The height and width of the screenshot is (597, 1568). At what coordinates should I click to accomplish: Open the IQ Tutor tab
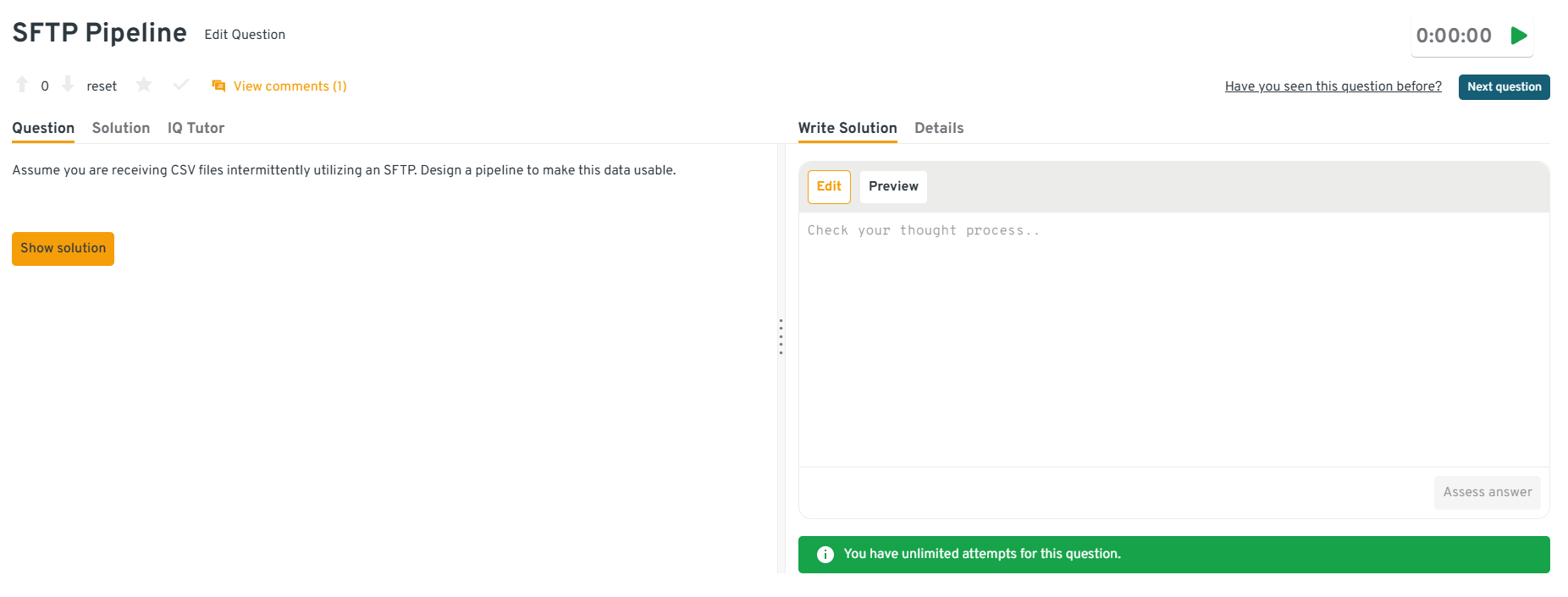(196, 128)
